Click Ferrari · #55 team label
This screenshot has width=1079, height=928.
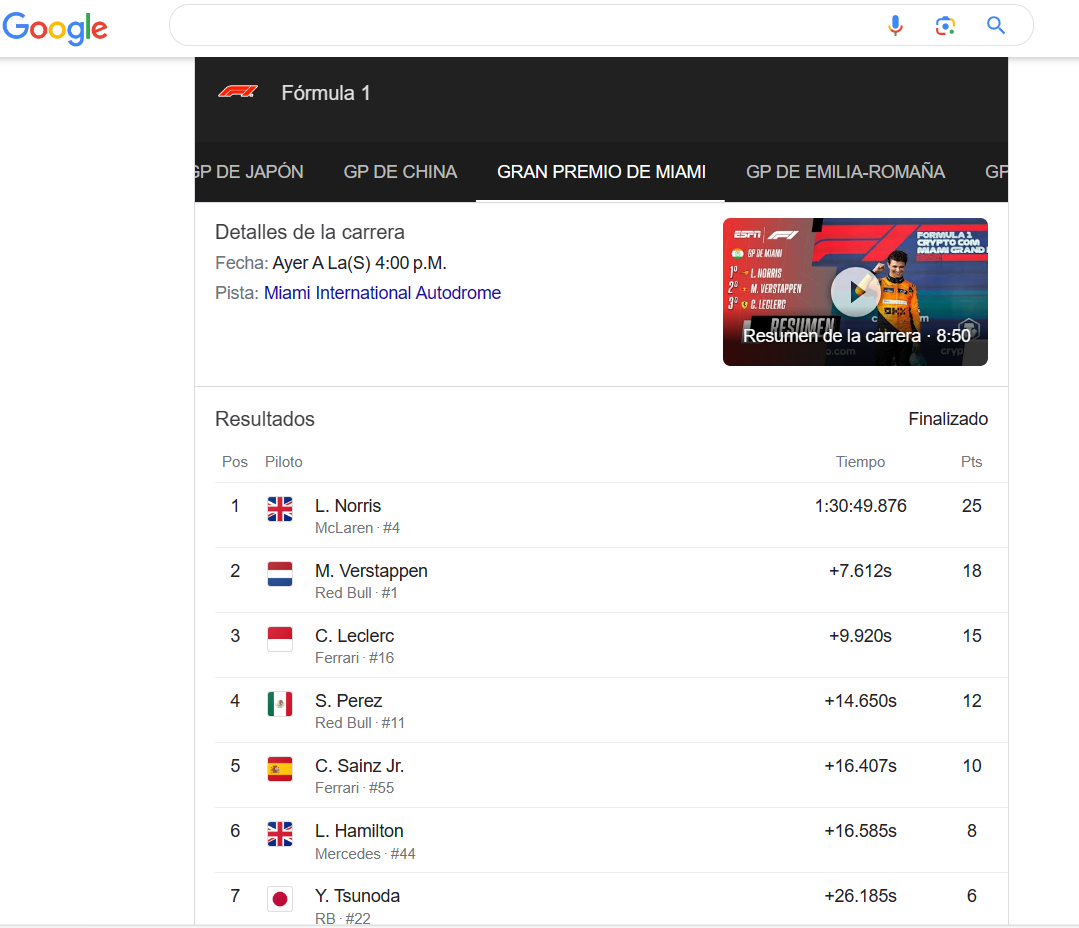click(354, 788)
